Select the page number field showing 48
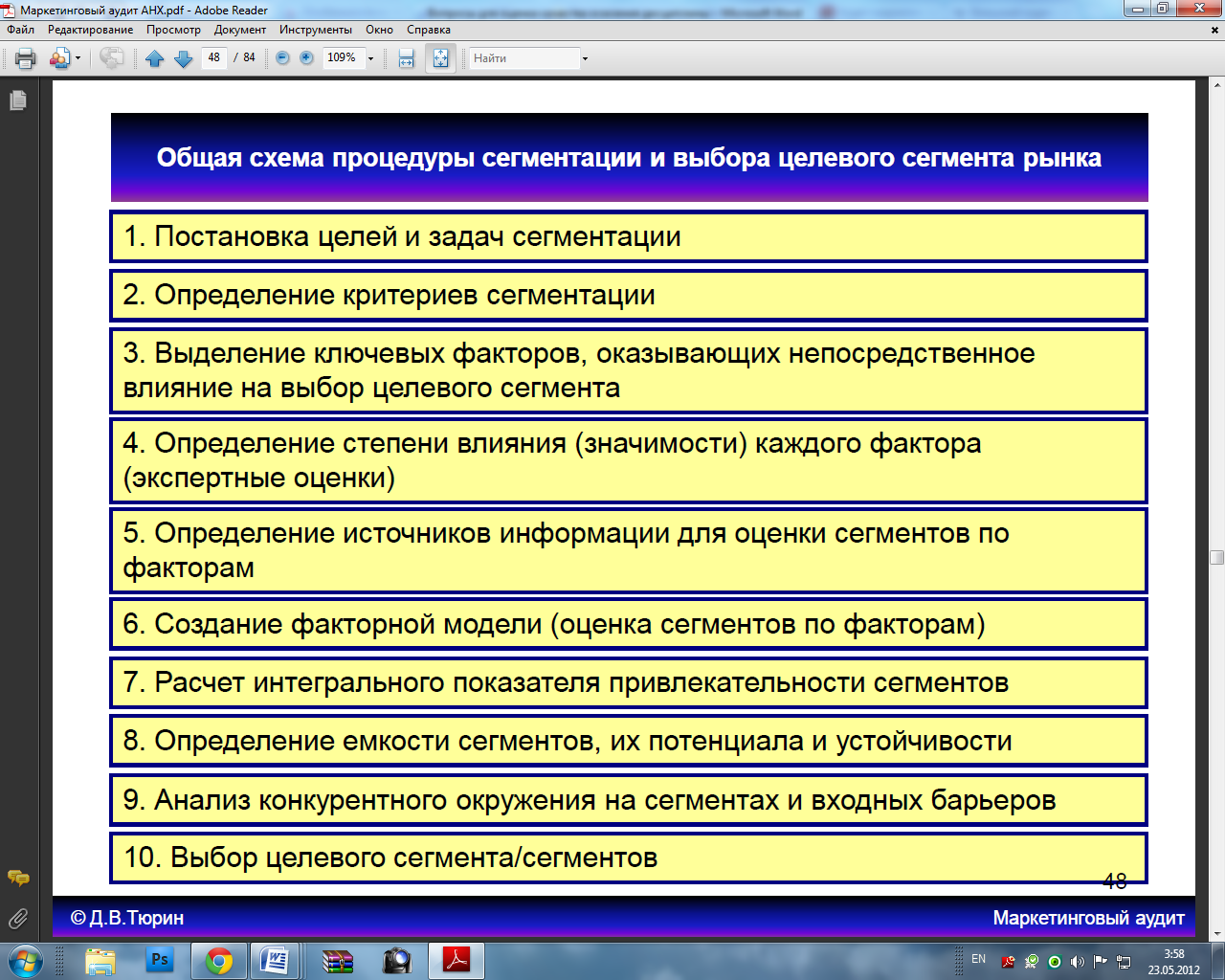1225x980 pixels. pos(214,57)
